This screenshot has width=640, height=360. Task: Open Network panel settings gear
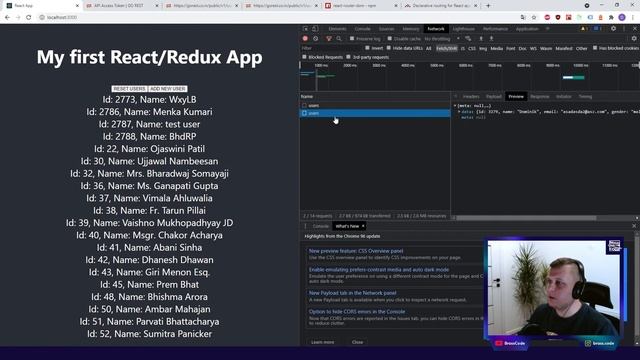tap(634, 38)
